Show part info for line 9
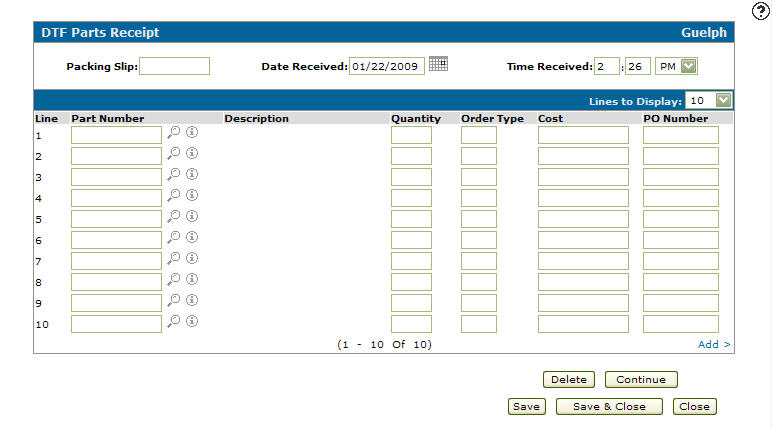The image size is (772, 429). tap(192, 300)
